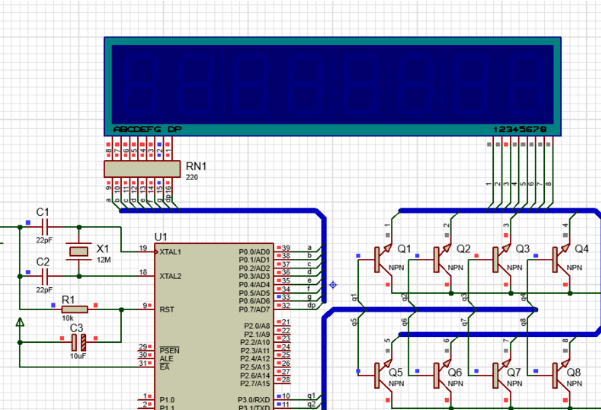Screen dimensions: 601x410
Task: Select the 8-digit seven-segment display
Action: pos(332,86)
